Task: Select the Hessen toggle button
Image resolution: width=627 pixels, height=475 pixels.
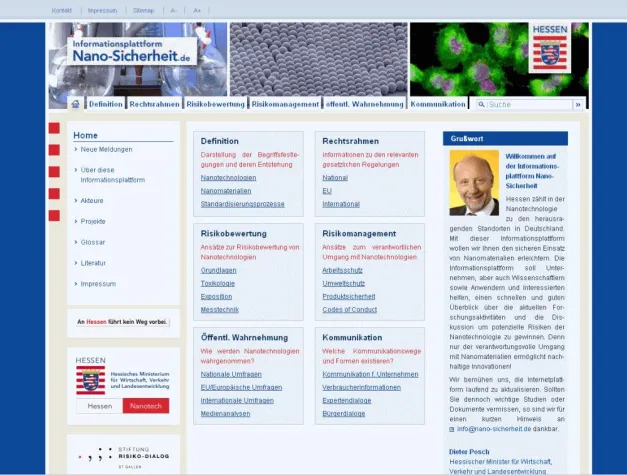Action: [x=100, y=406]
